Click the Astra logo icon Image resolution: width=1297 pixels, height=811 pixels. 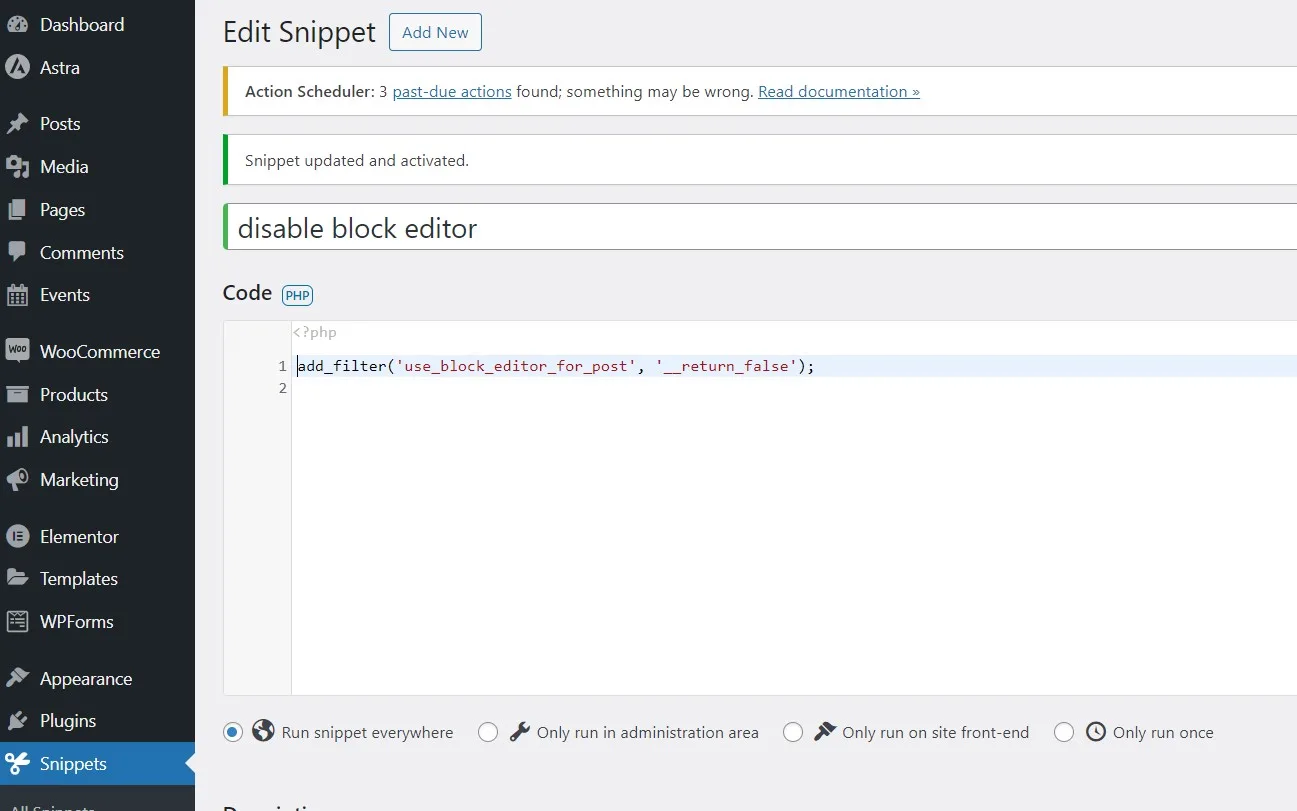pyautogui.click(x=17, y=67)
